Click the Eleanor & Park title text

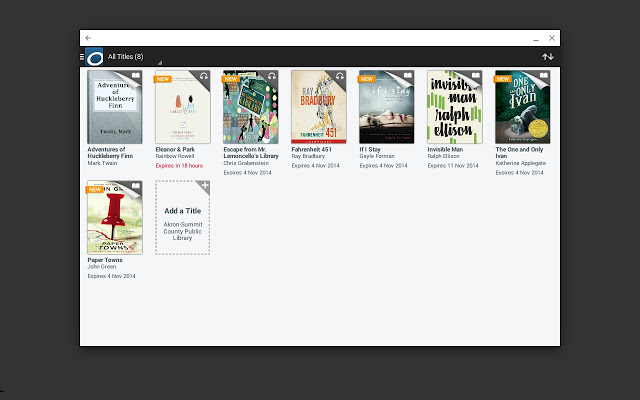[175, 149]
